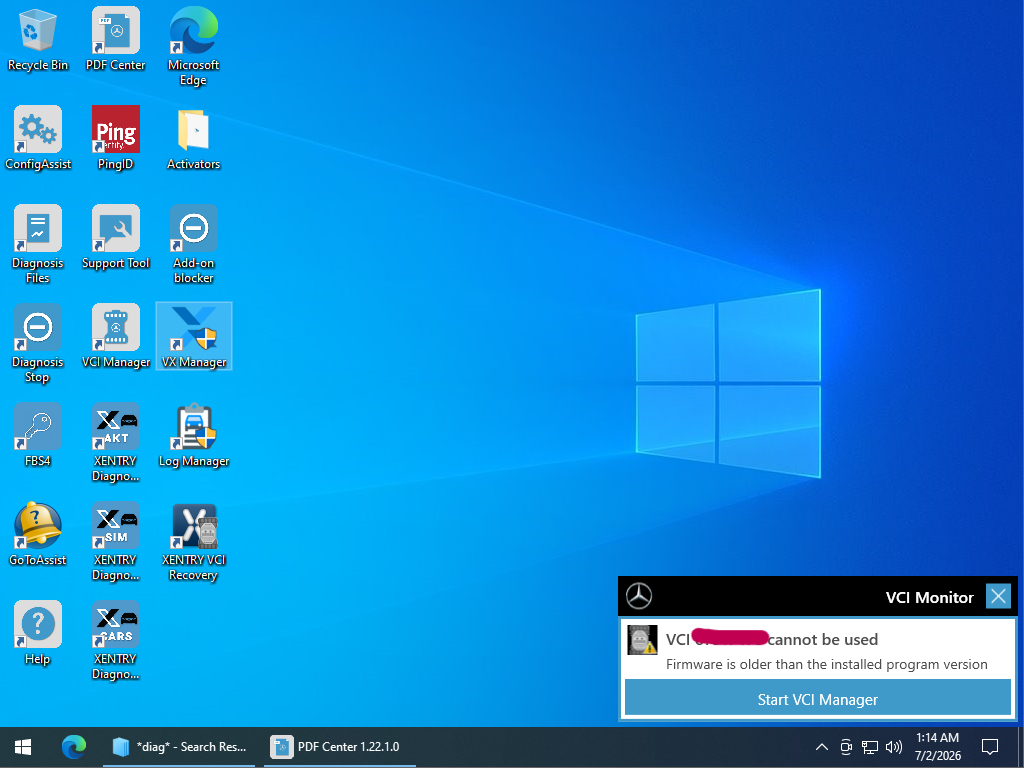The image size is (1024, 768).
Task: Open the Windows Start menu
Action: click(x=24, y=746)
